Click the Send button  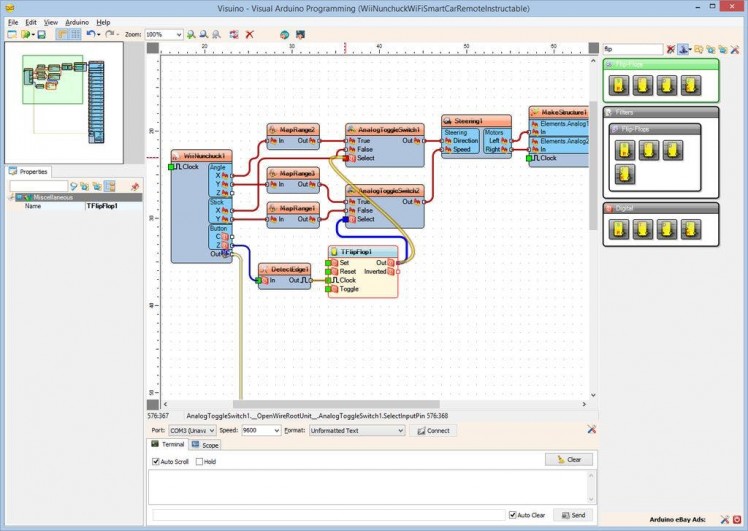click(573, 515)
